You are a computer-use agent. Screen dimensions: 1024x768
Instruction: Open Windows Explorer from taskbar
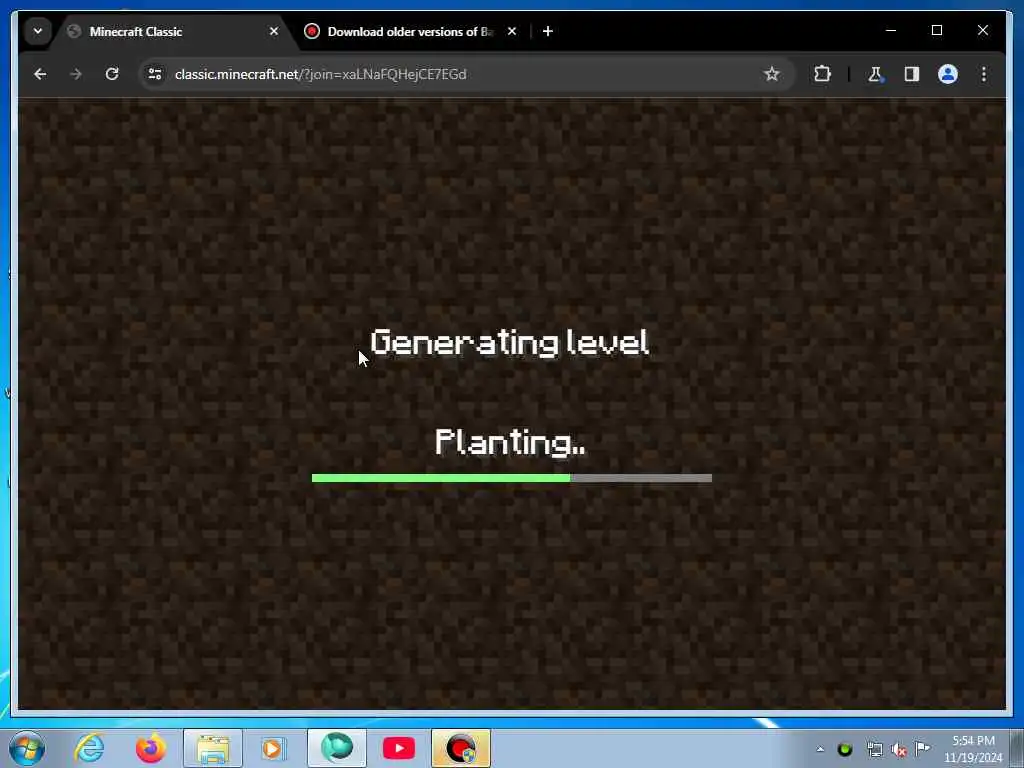(213, 748)
